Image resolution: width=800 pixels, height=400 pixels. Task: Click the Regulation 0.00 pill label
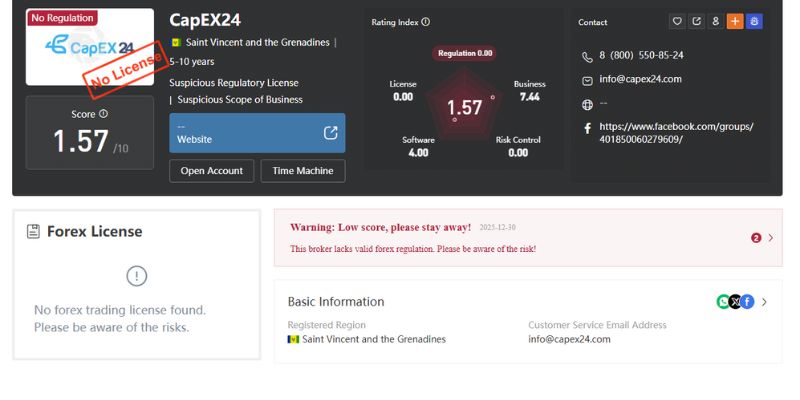tap(465, 53)
